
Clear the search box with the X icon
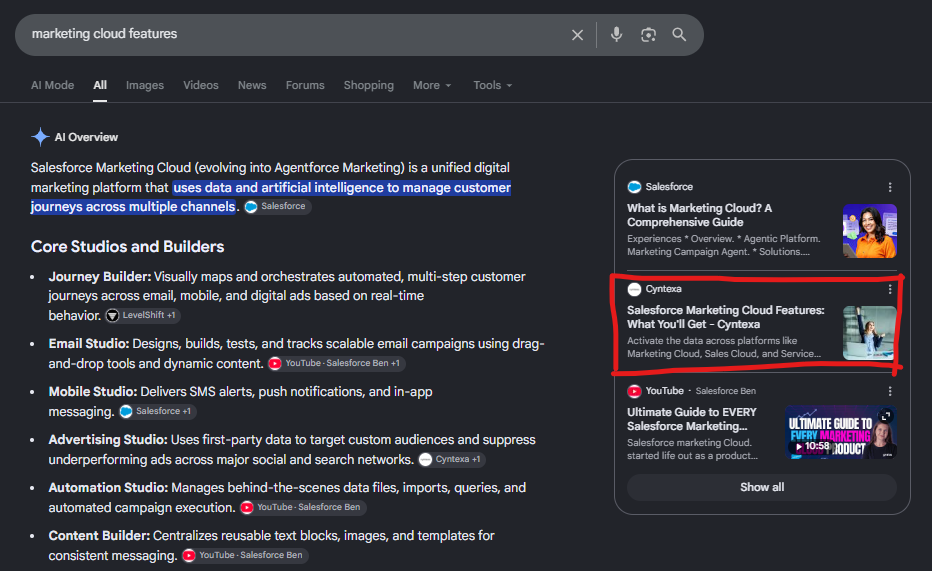[x=577, y=35]
